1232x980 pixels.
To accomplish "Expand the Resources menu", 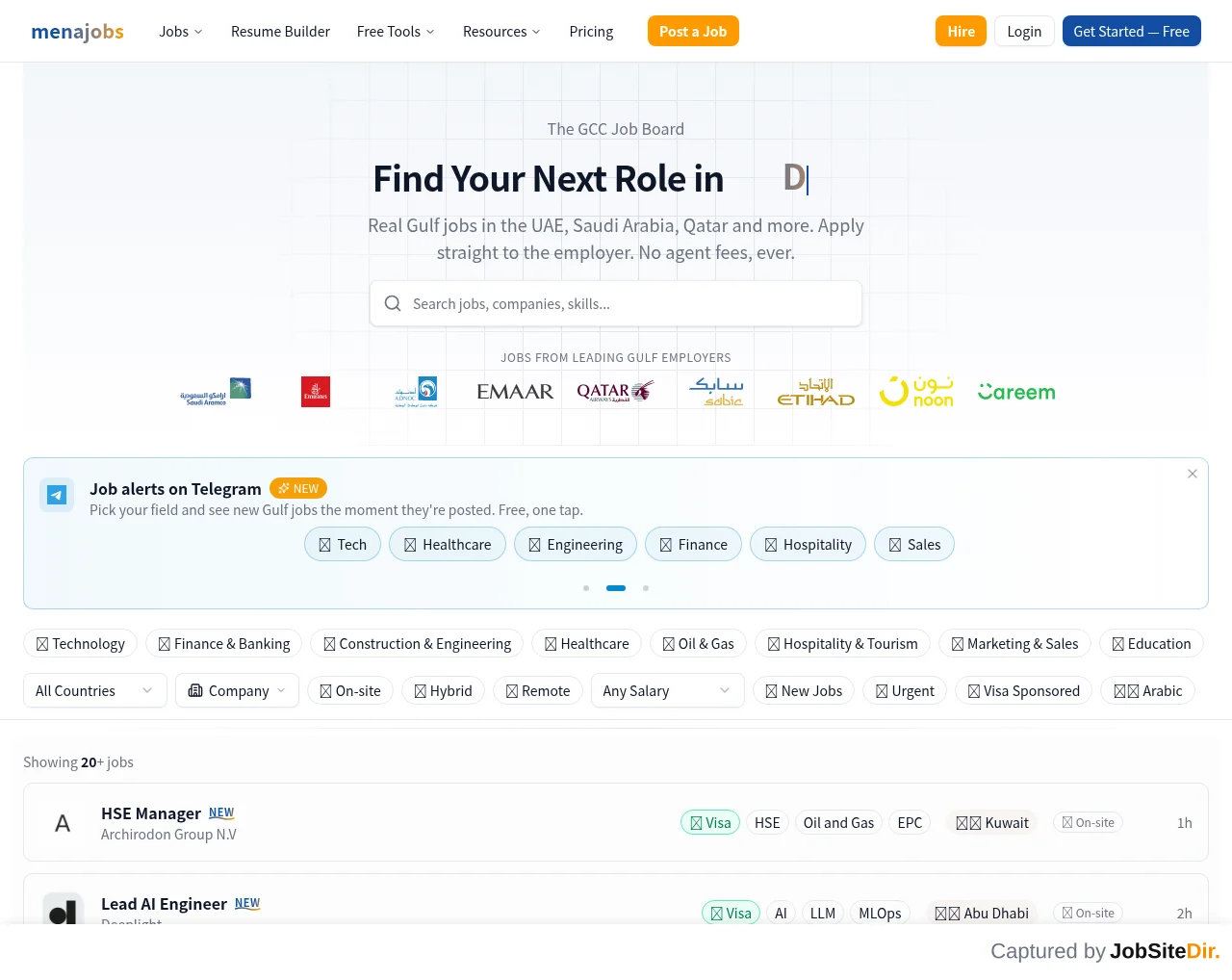I will click(x=501, y=32).
